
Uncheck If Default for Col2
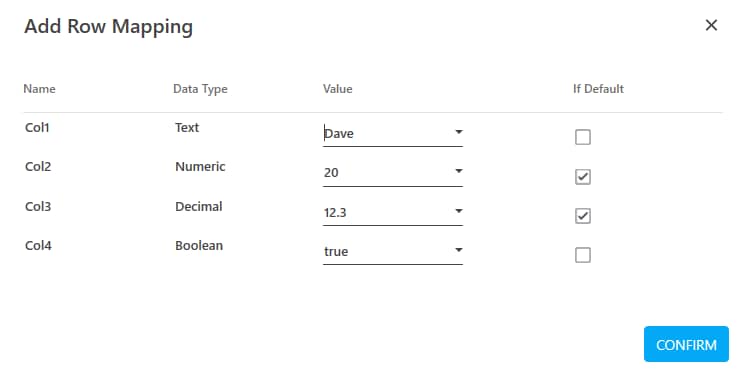click(x=583, y=177)
